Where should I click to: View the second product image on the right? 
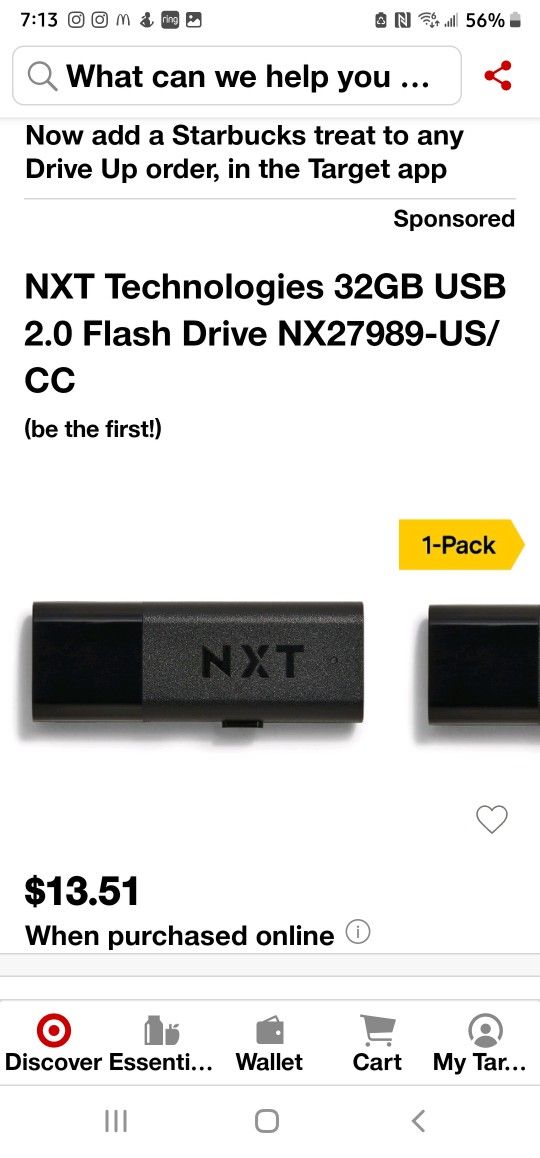pos(484,664)
